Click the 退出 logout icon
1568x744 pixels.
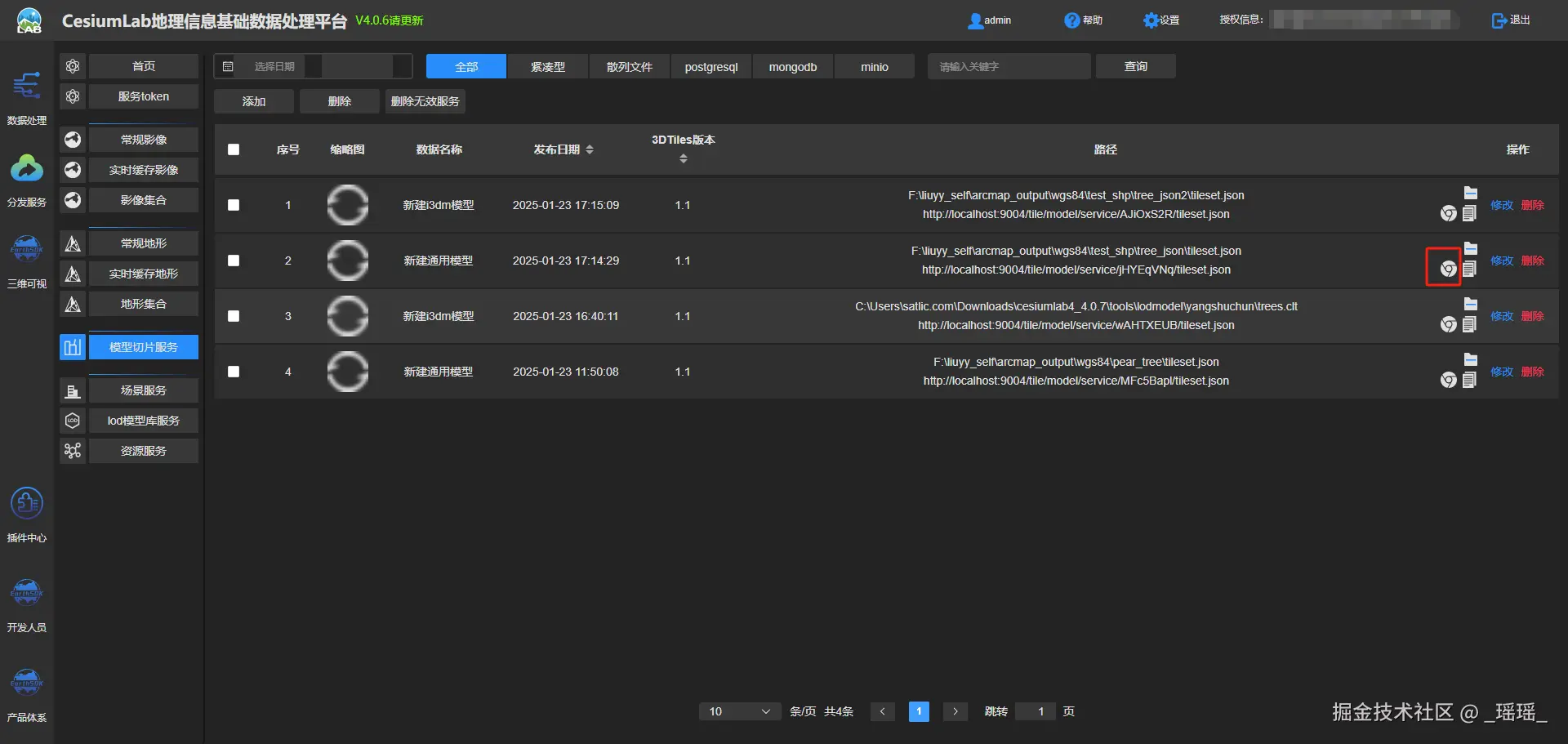[1499, 20]
